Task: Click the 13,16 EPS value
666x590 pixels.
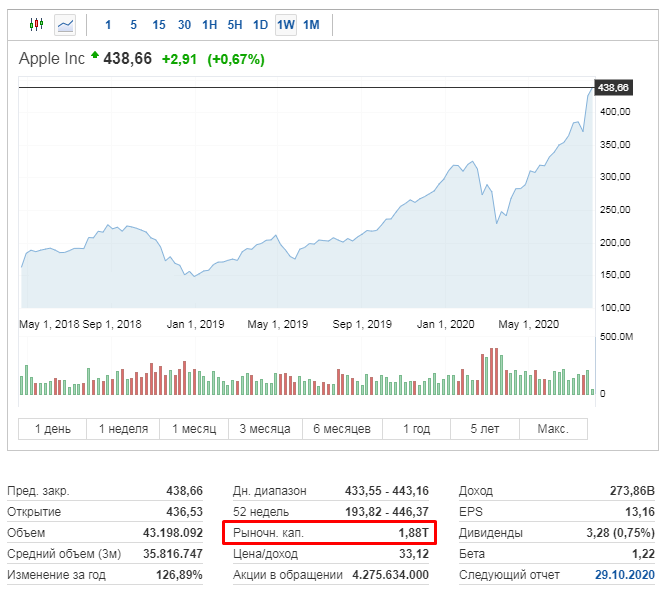Action: tap(640, 511)
